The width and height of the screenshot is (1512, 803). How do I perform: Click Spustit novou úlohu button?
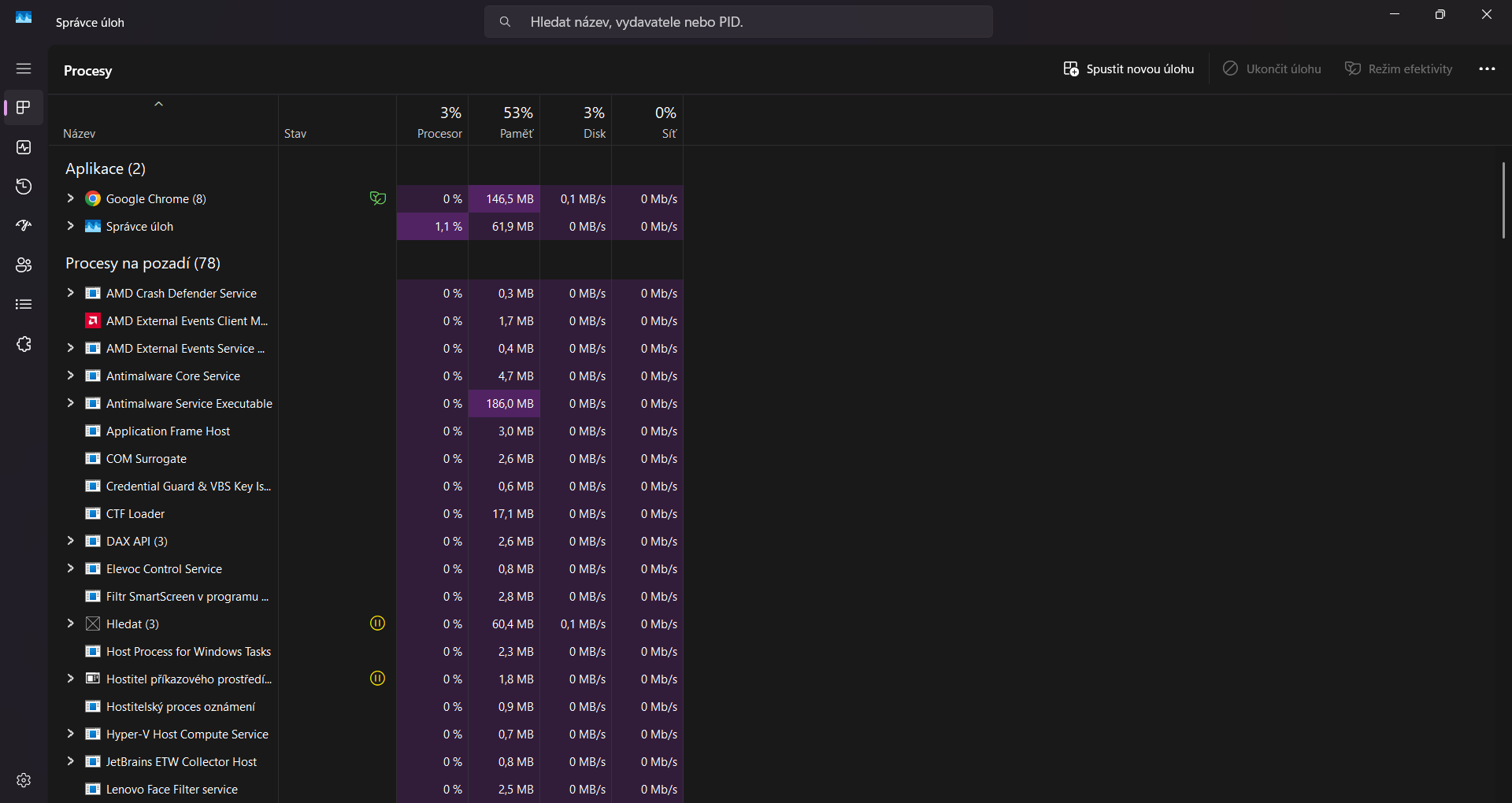[1128, 69]
